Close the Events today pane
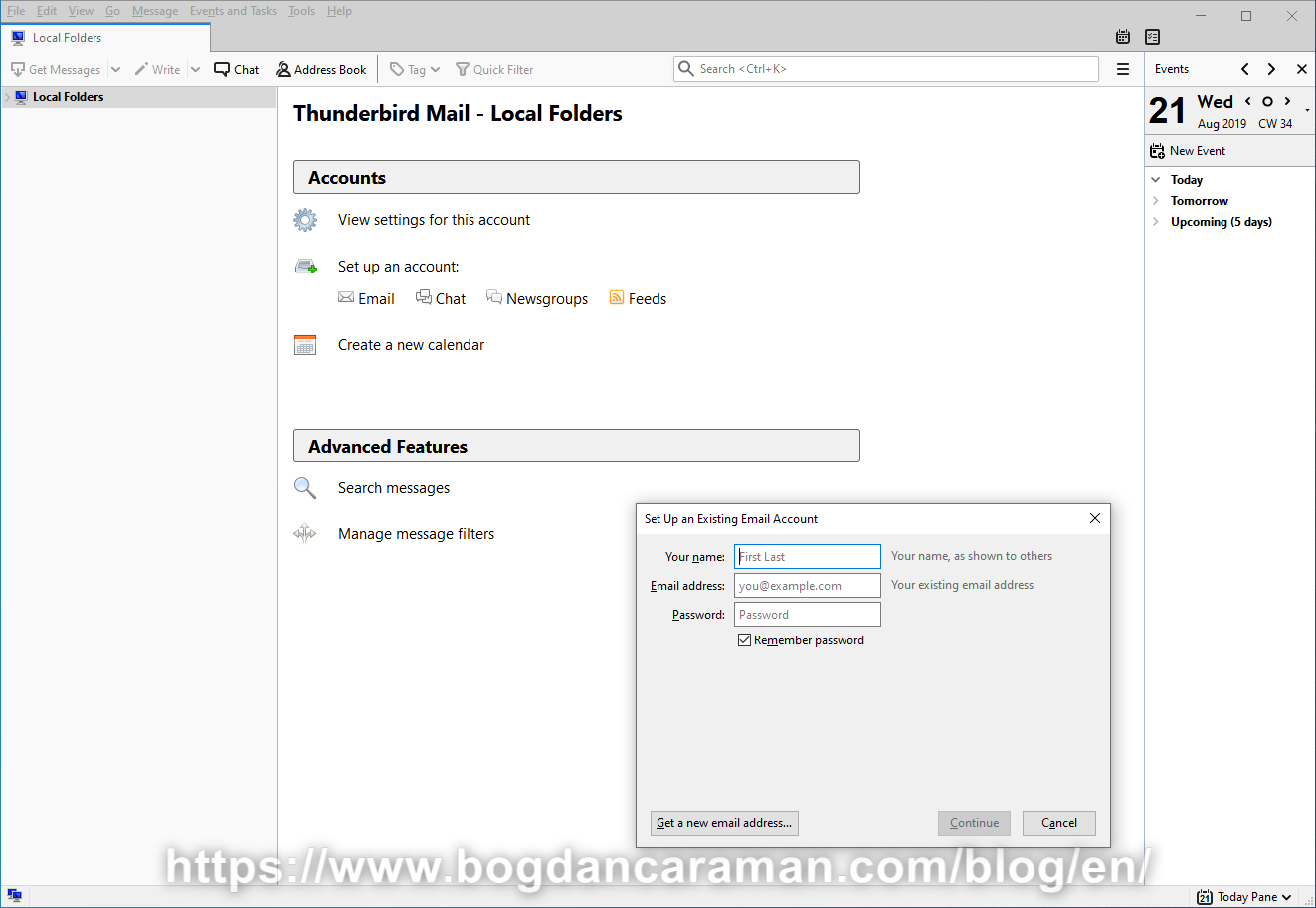The height and width of the screenshot is (908, 1316). pos(1301,69)
